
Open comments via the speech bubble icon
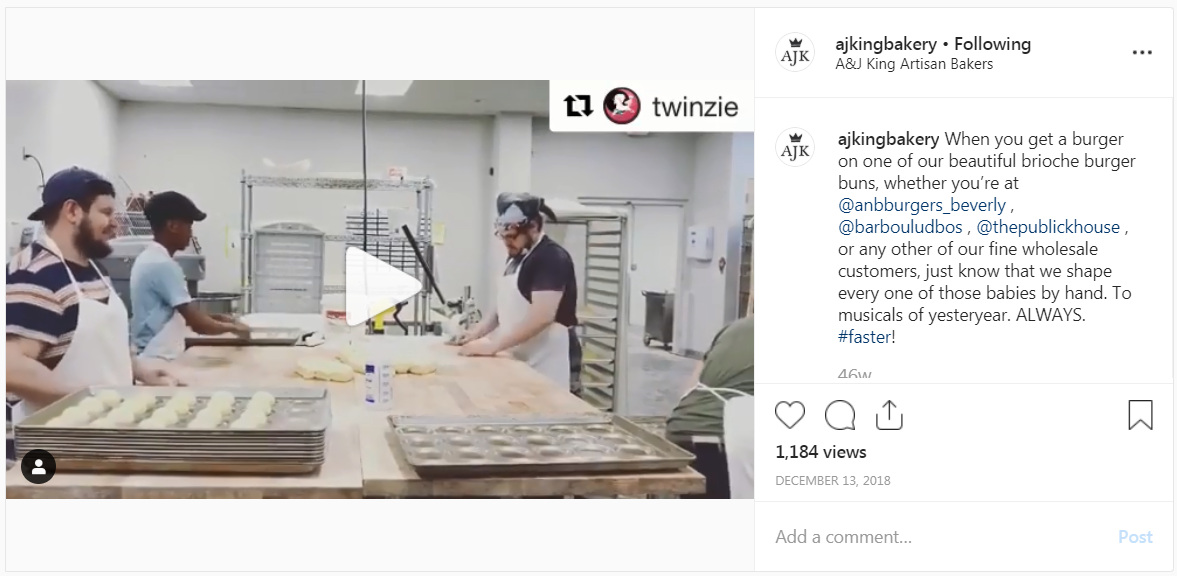(x=840, y=415)
